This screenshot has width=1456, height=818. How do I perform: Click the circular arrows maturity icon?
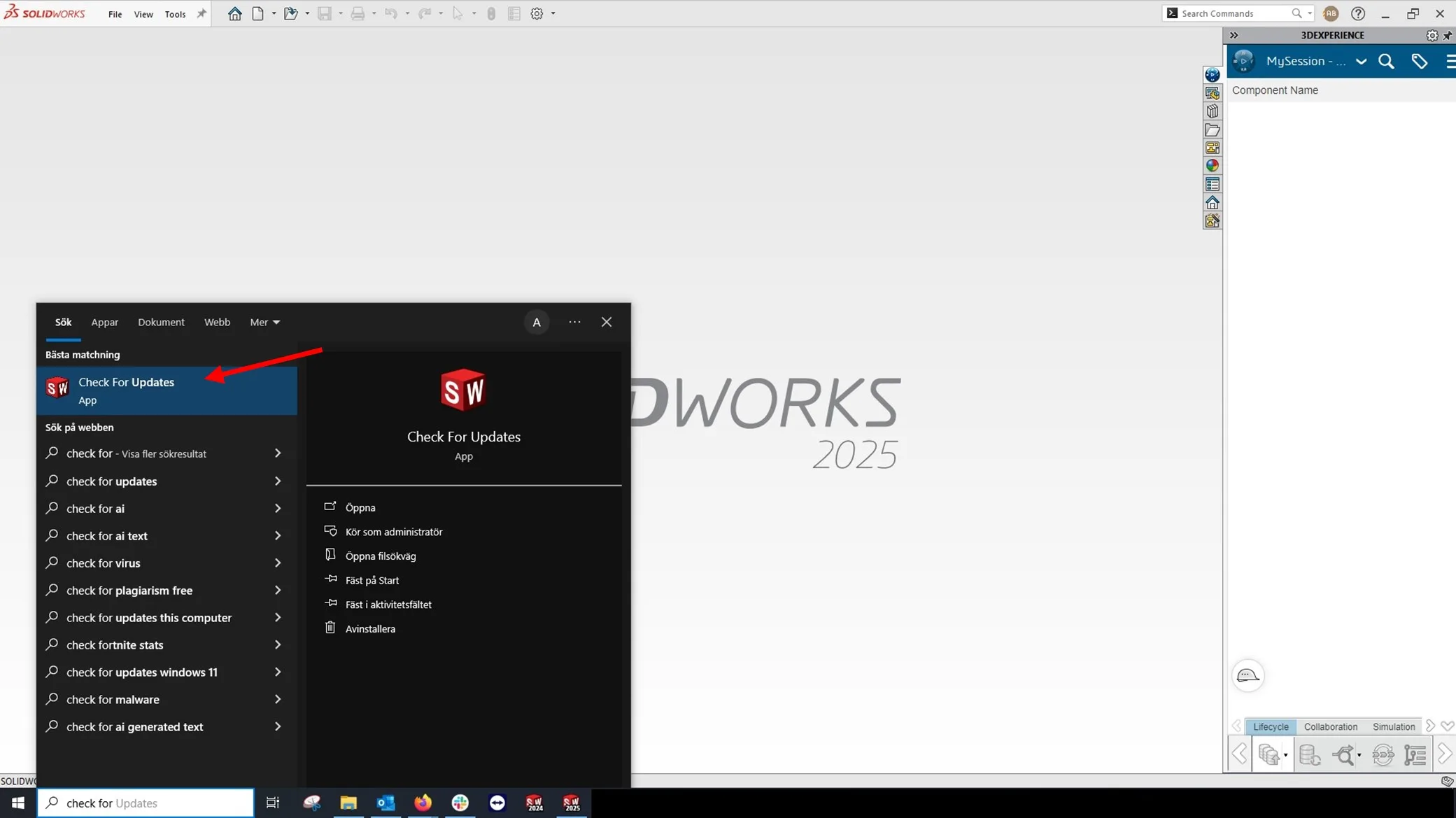[x=1383, y=754]
